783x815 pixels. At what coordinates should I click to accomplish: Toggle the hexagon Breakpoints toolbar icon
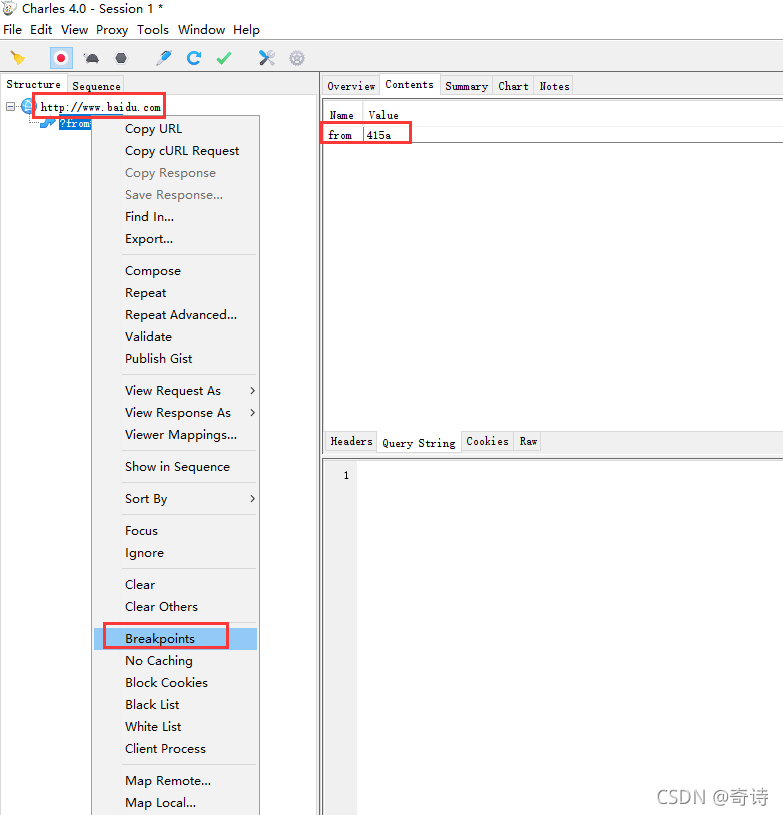pyautogui.click(x=121, y=58)
